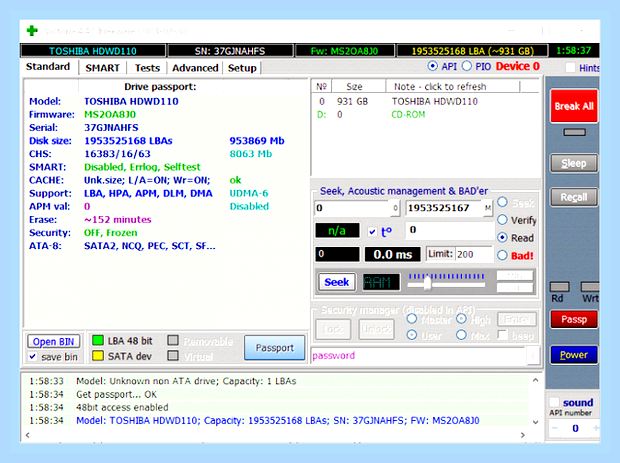Select the User radio in Security manager
The width and height of the screenshot is (620, 463).
click(x=412, y=335)
